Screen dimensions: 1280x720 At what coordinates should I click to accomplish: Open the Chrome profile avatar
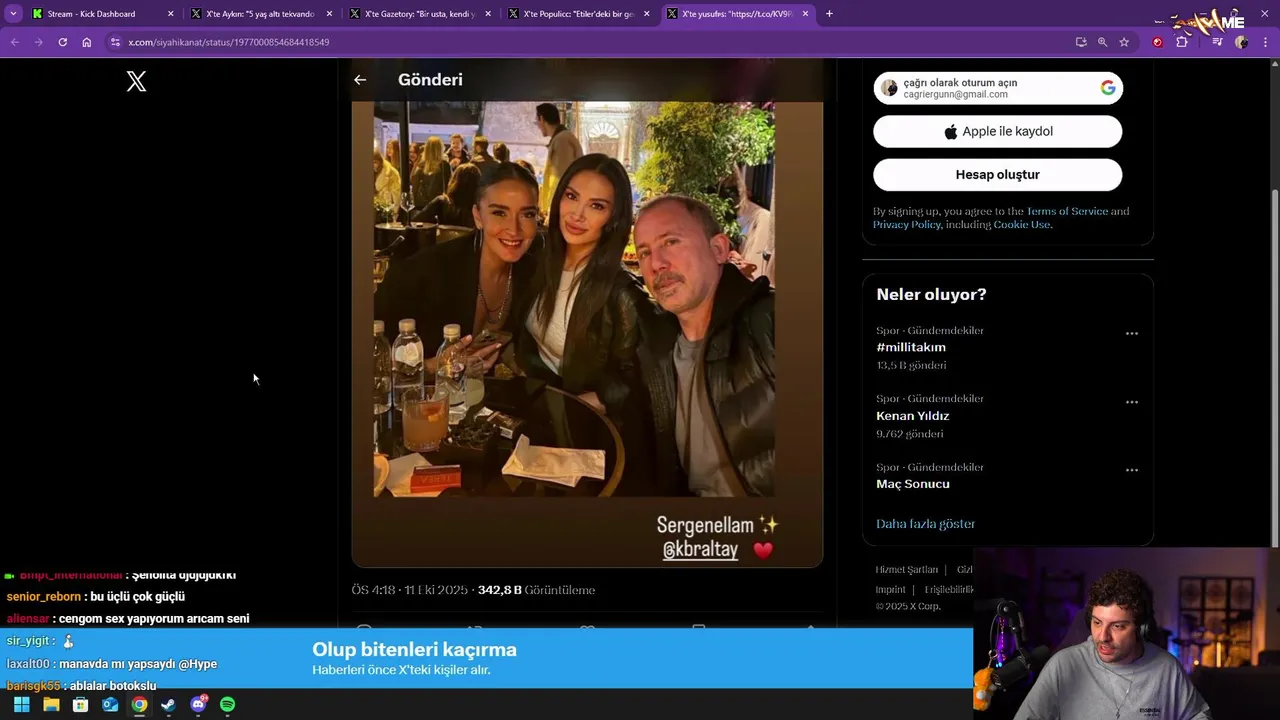(x=1241, y=42)
